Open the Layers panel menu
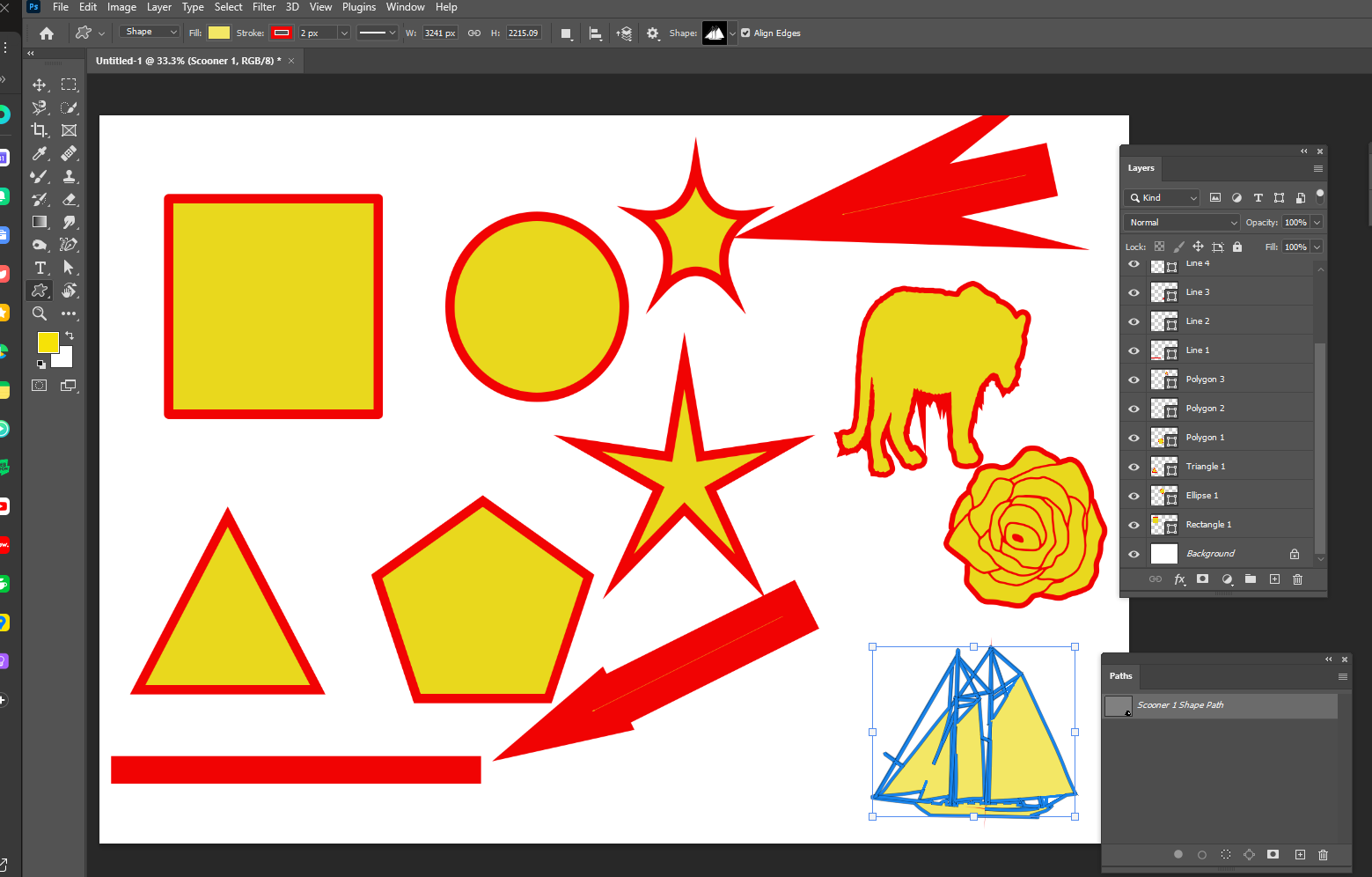1372x877 pixels. pos(1317,168)
